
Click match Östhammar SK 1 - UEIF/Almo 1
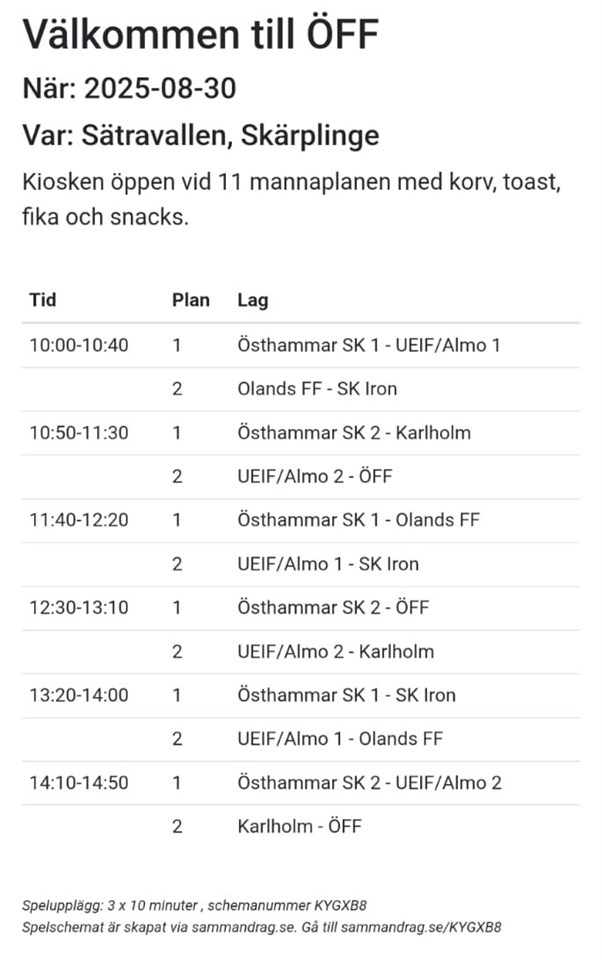pyautogui.click(x=369, y=345)
